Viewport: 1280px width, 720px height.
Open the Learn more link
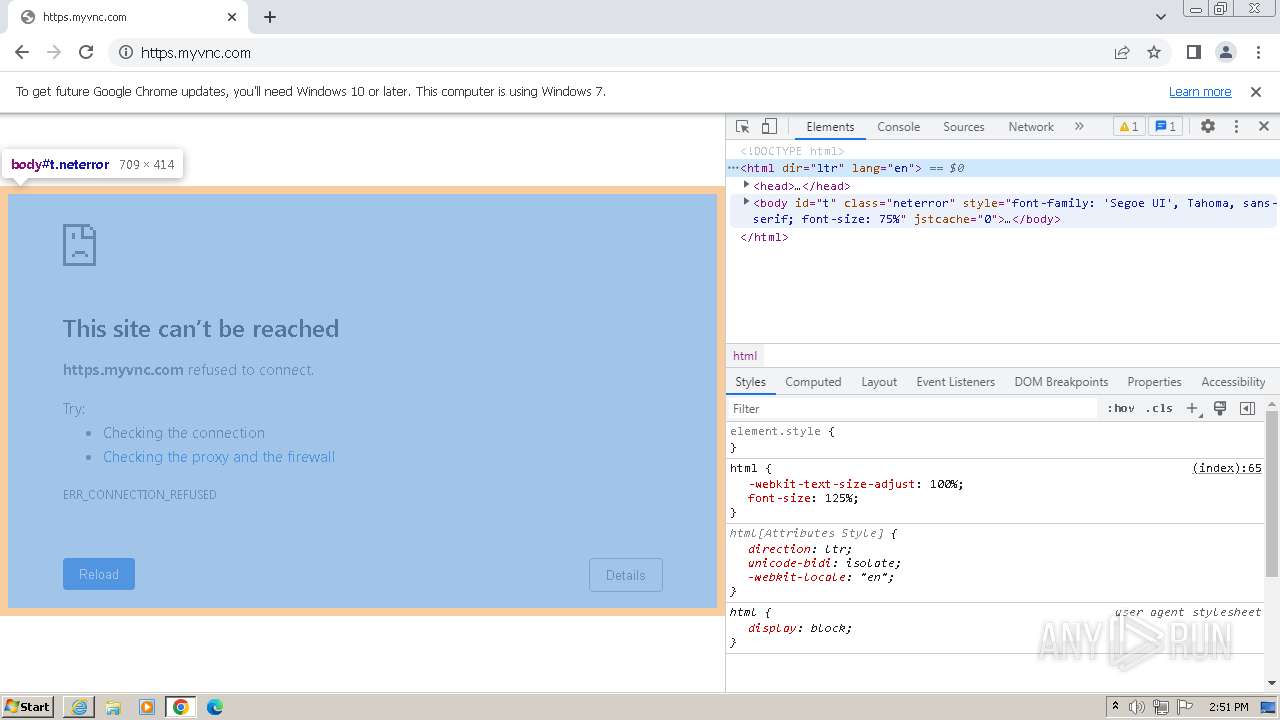(x=1200, y=92)
